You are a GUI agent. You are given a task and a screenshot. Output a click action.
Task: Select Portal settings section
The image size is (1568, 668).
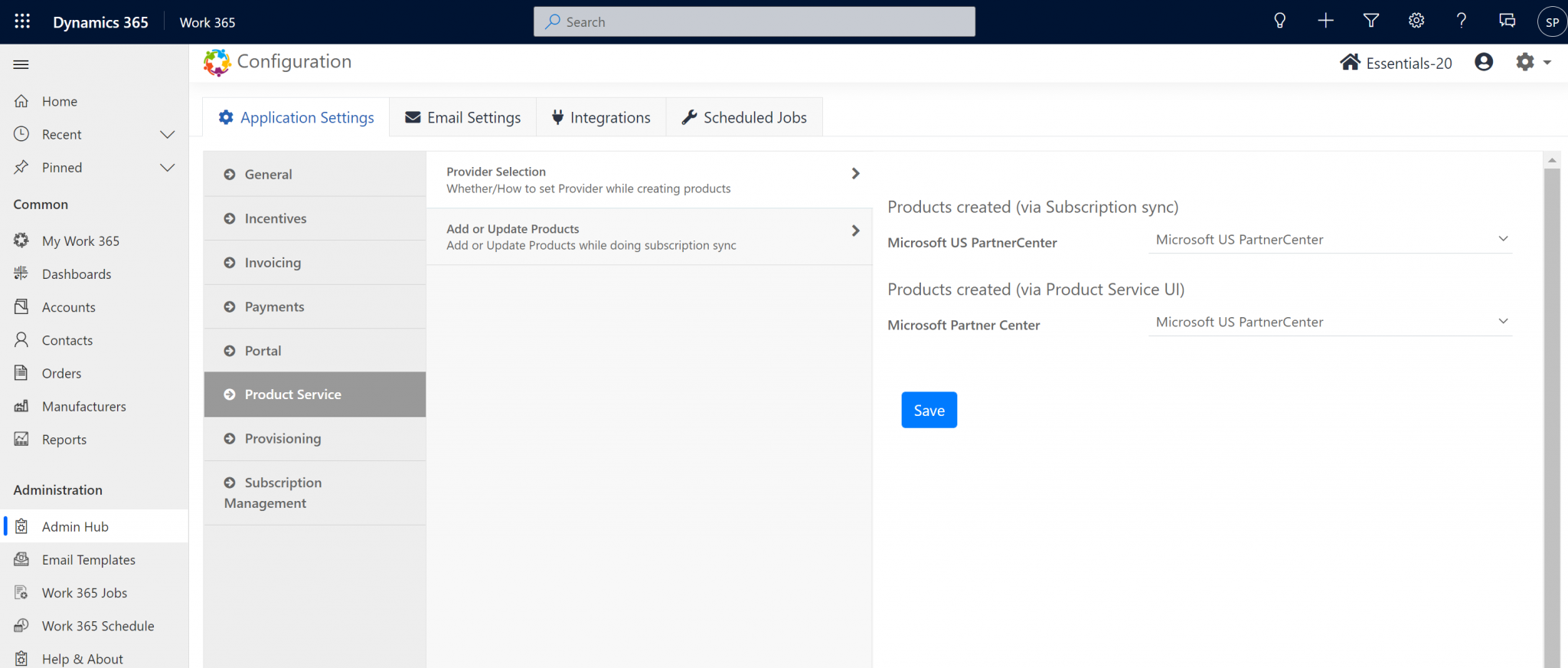point(315,351)
